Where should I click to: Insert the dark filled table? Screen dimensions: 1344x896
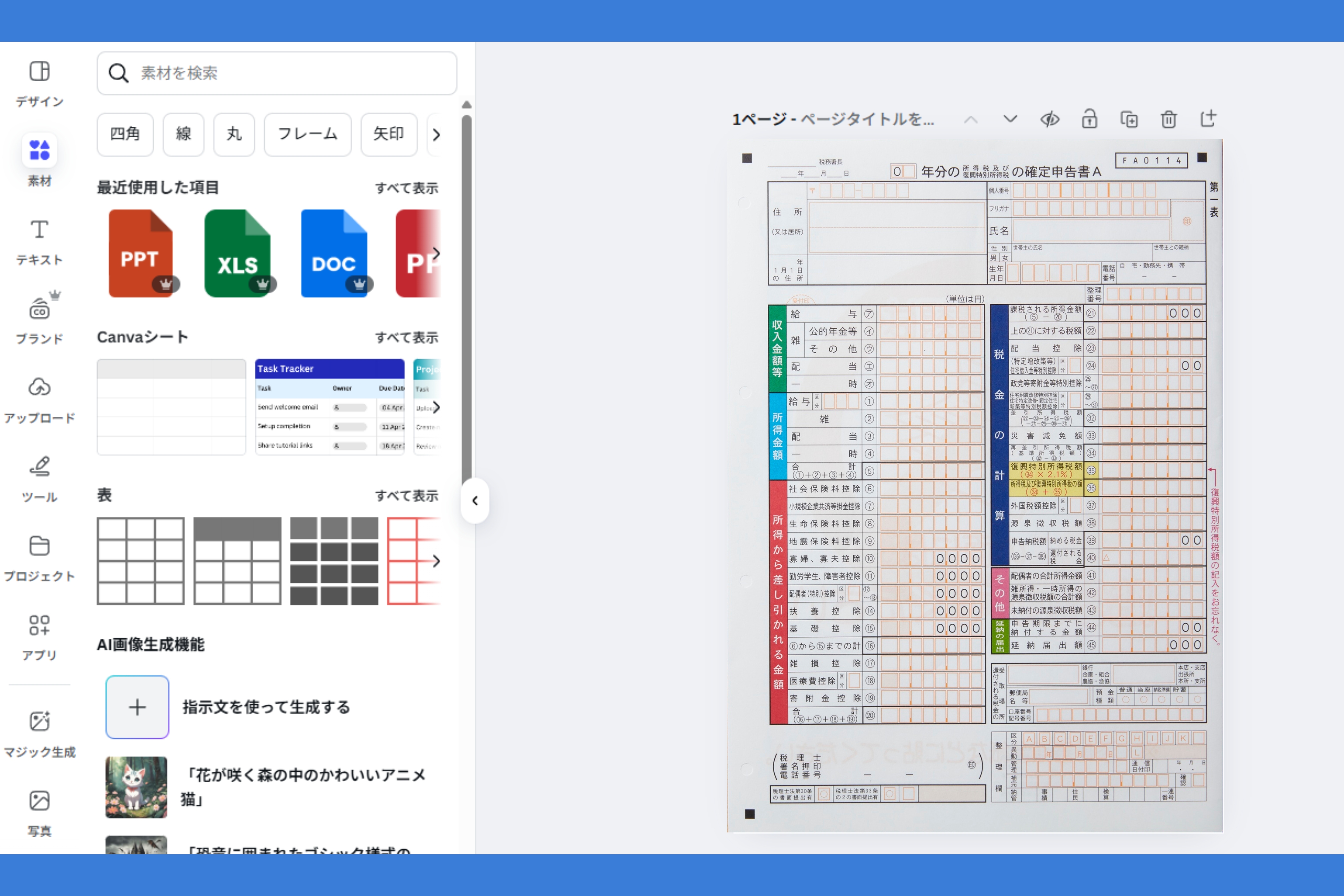click(334, 561)
